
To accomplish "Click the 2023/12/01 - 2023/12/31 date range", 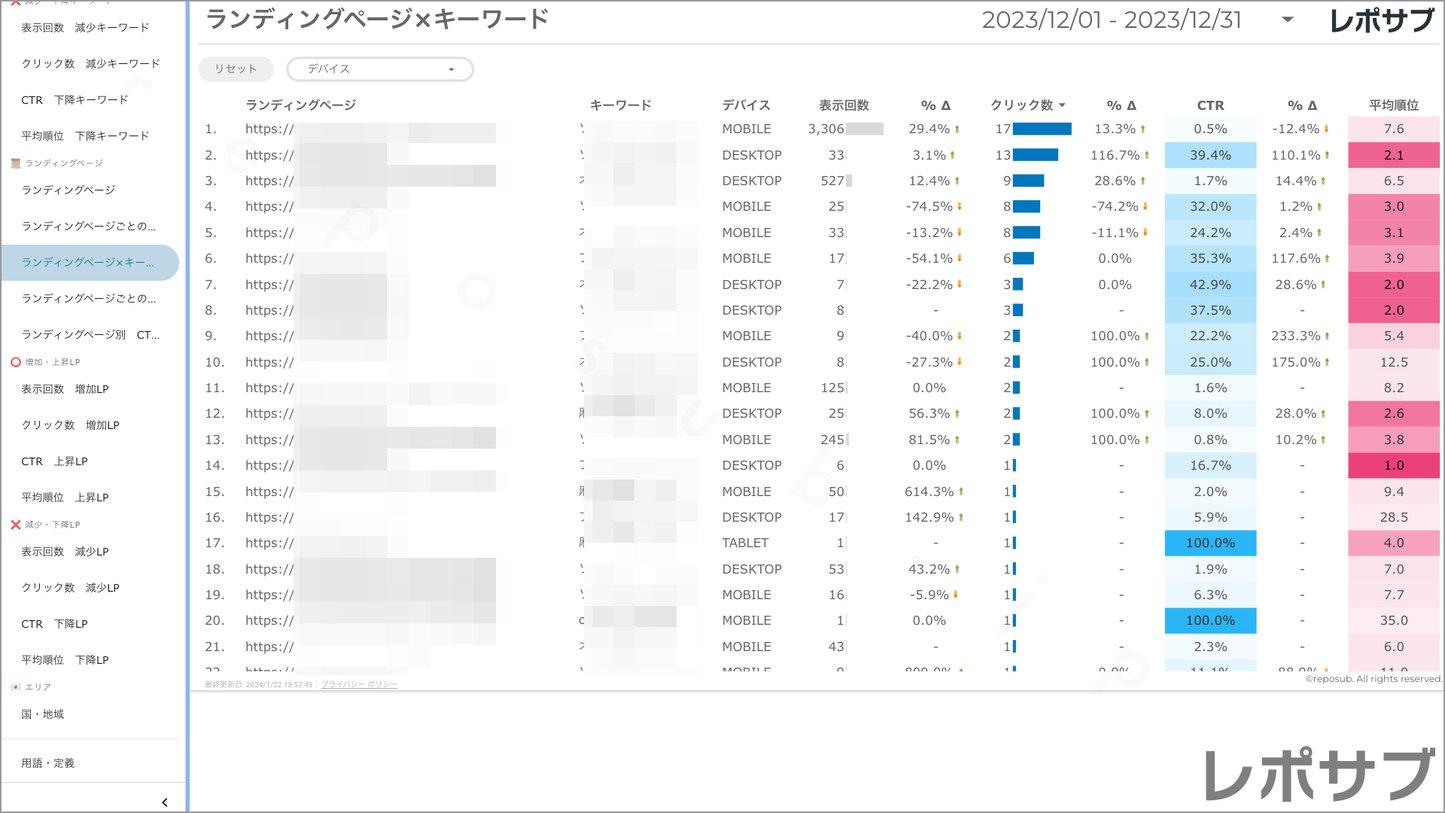I will [x=1111, y=20].
